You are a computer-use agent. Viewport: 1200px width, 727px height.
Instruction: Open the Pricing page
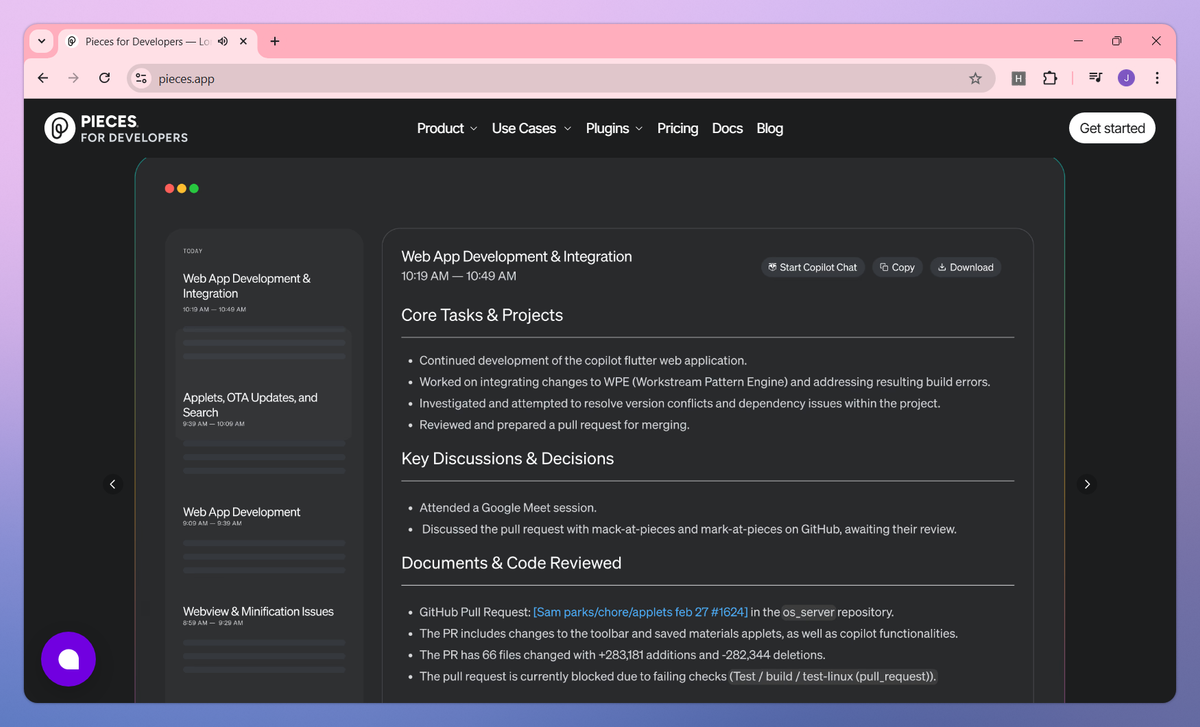[677, 129]
